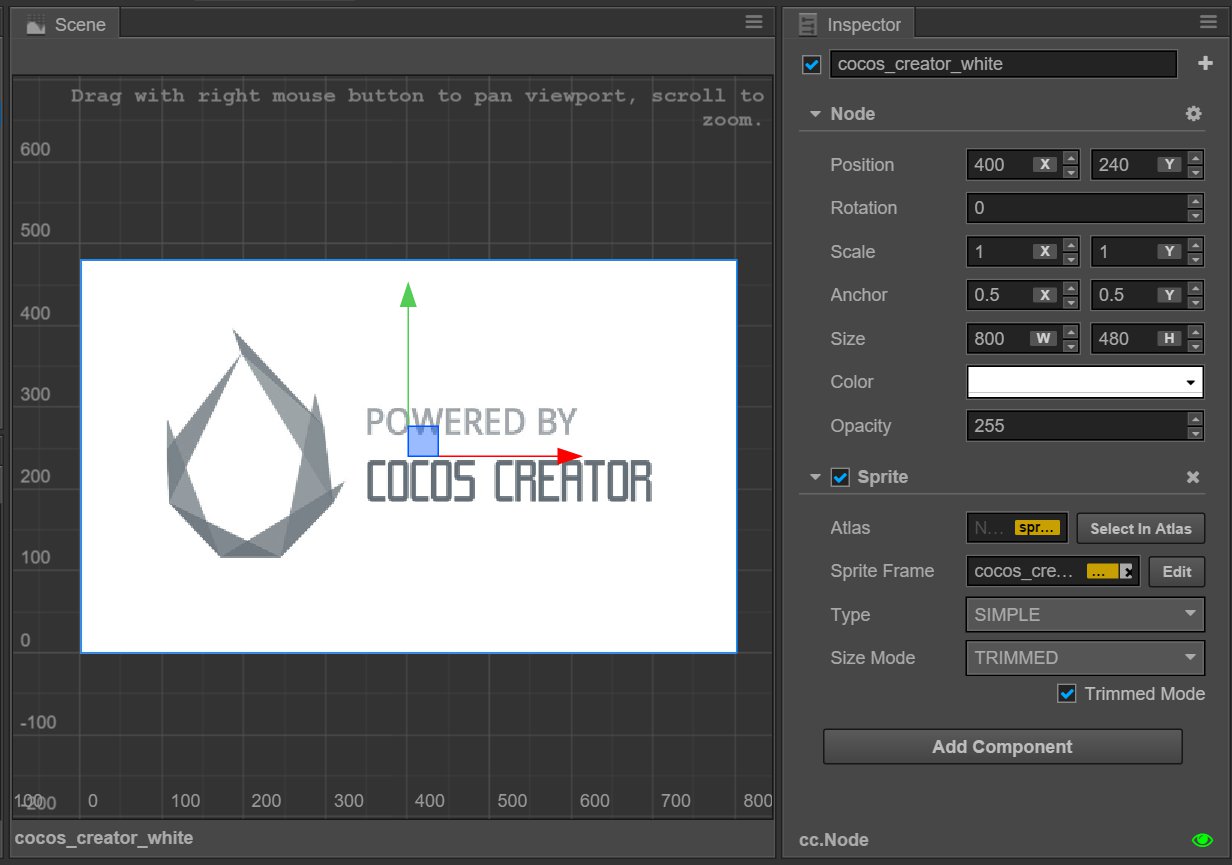The image size is (1232, 865).
Task: Open the Size Mode dropdown showing TRIMMED
Action: 1085,658
